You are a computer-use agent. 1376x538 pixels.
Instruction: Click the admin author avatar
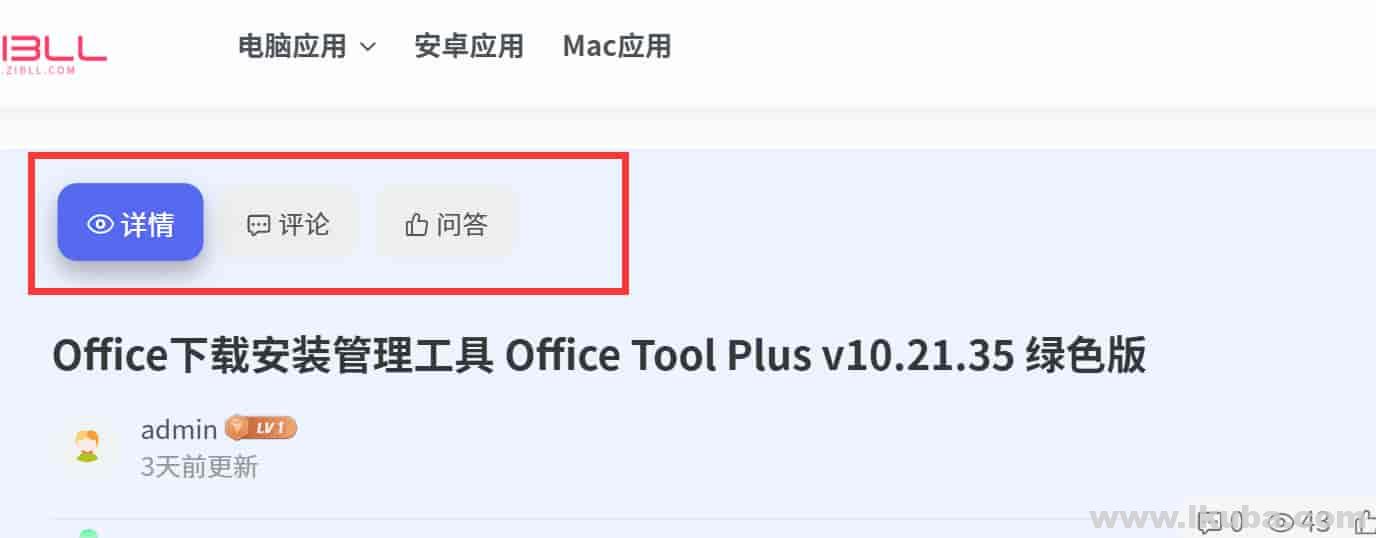(87, 446)
